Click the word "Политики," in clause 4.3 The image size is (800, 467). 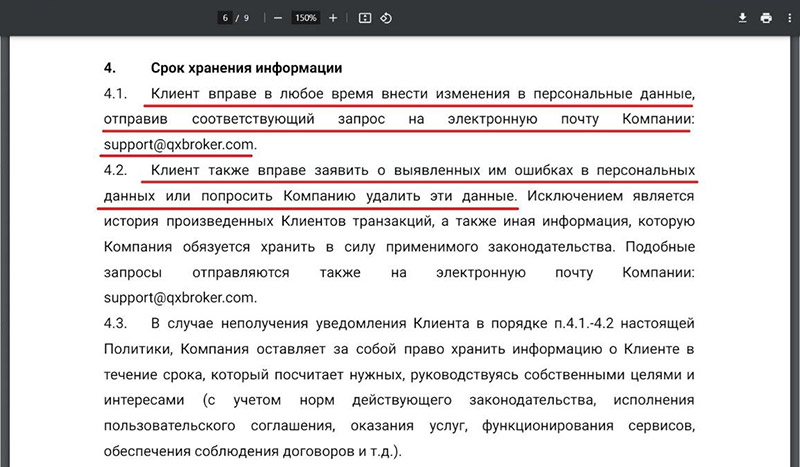click(139, 349)
